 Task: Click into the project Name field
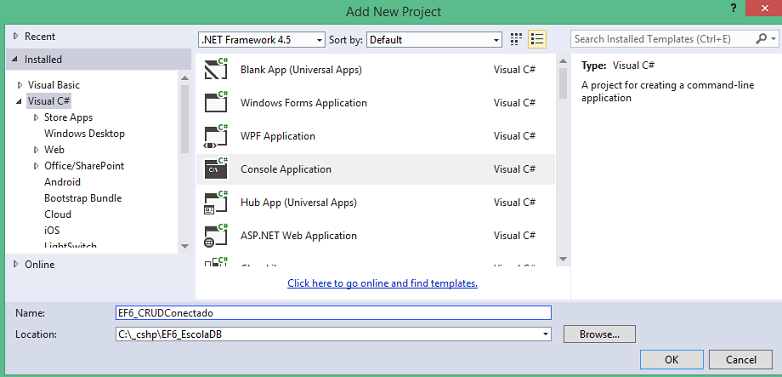pos(333,313)
